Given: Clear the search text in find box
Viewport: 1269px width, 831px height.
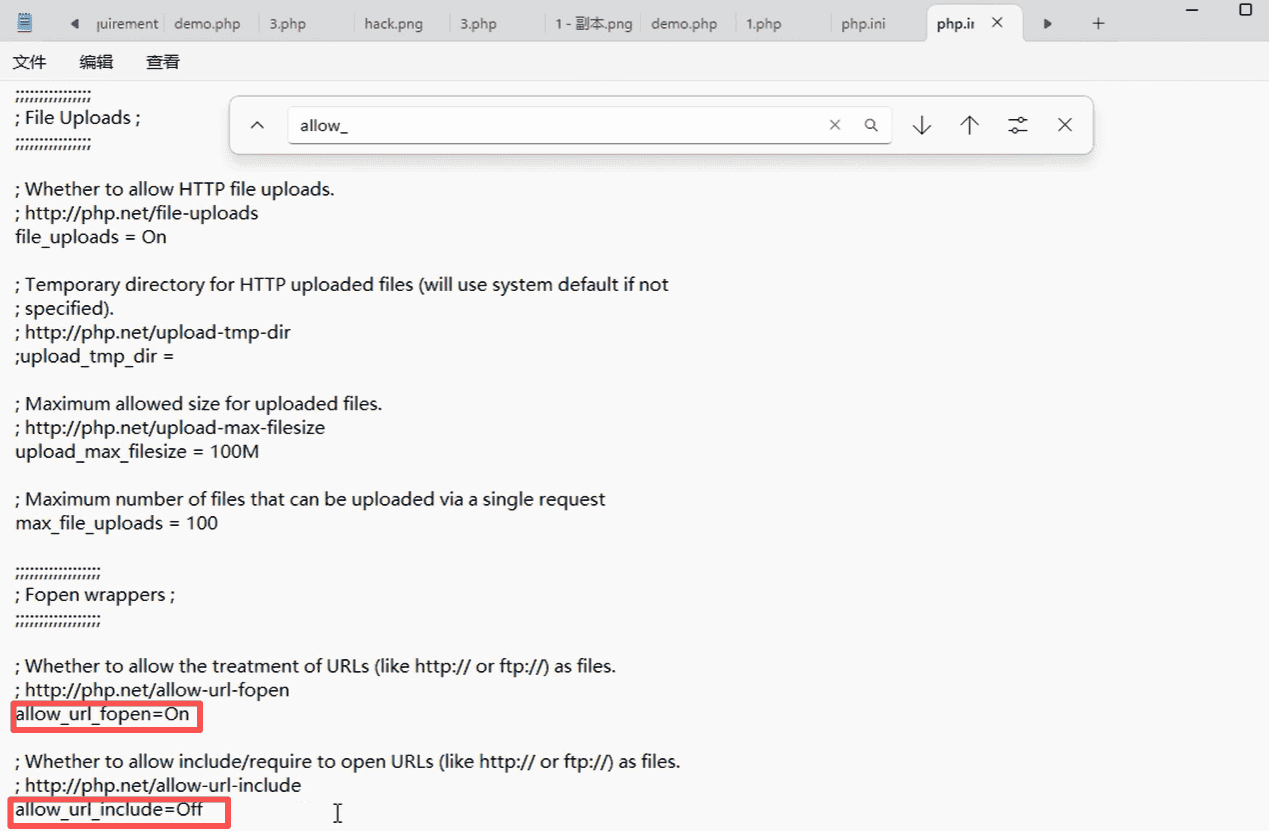Looking at the screenshot, I should click(835, 125).
